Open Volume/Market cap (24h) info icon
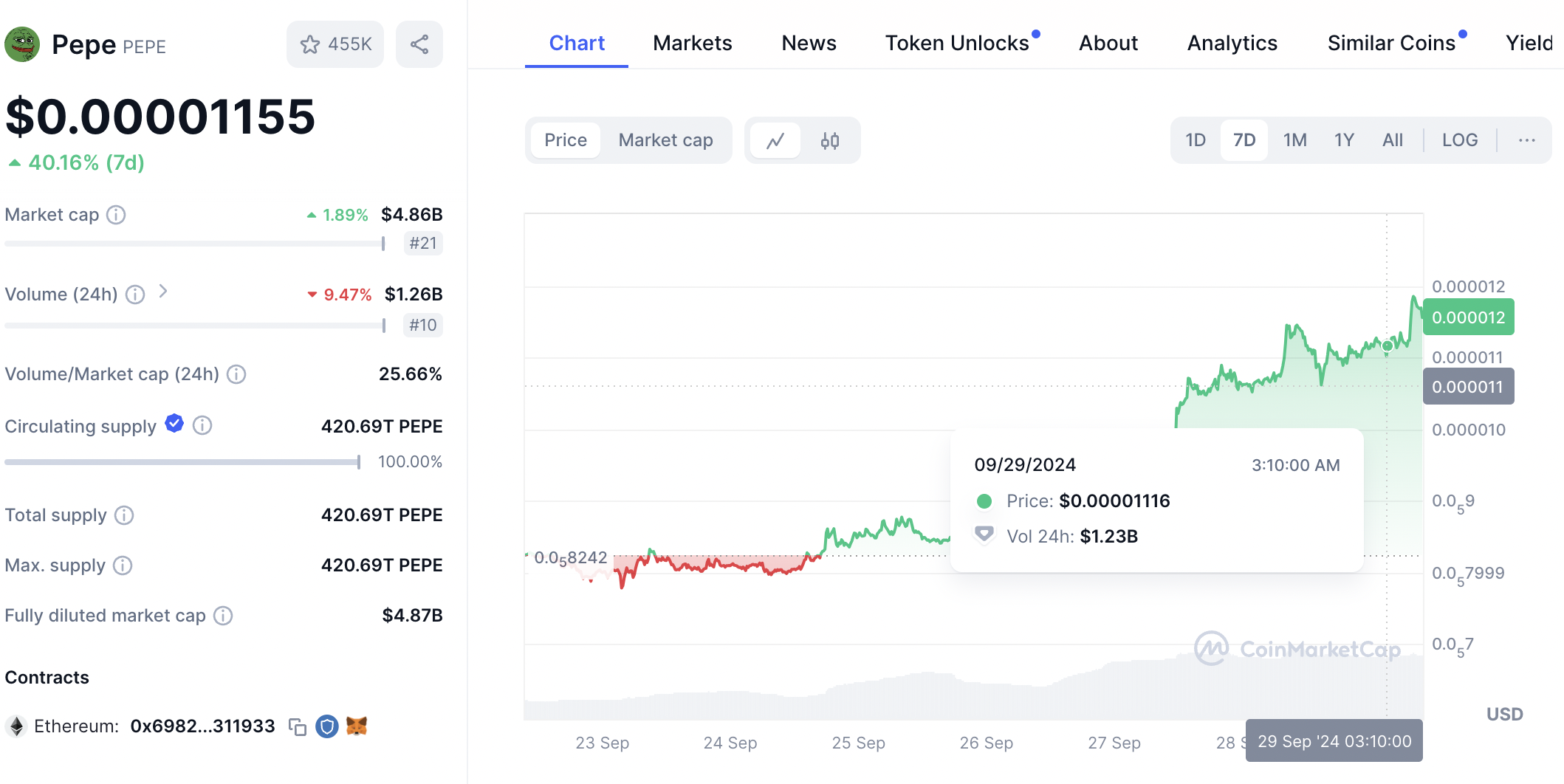 coord(236,374)
